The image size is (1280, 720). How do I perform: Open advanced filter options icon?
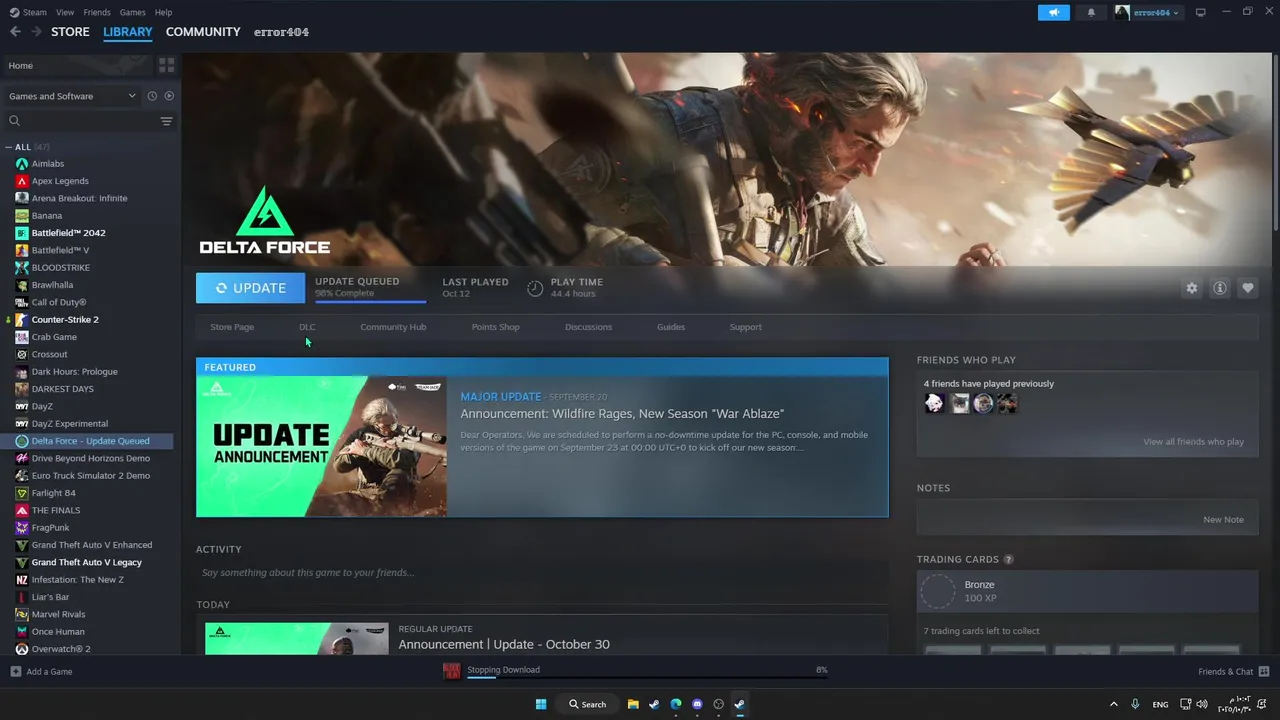tap(166, 121)
